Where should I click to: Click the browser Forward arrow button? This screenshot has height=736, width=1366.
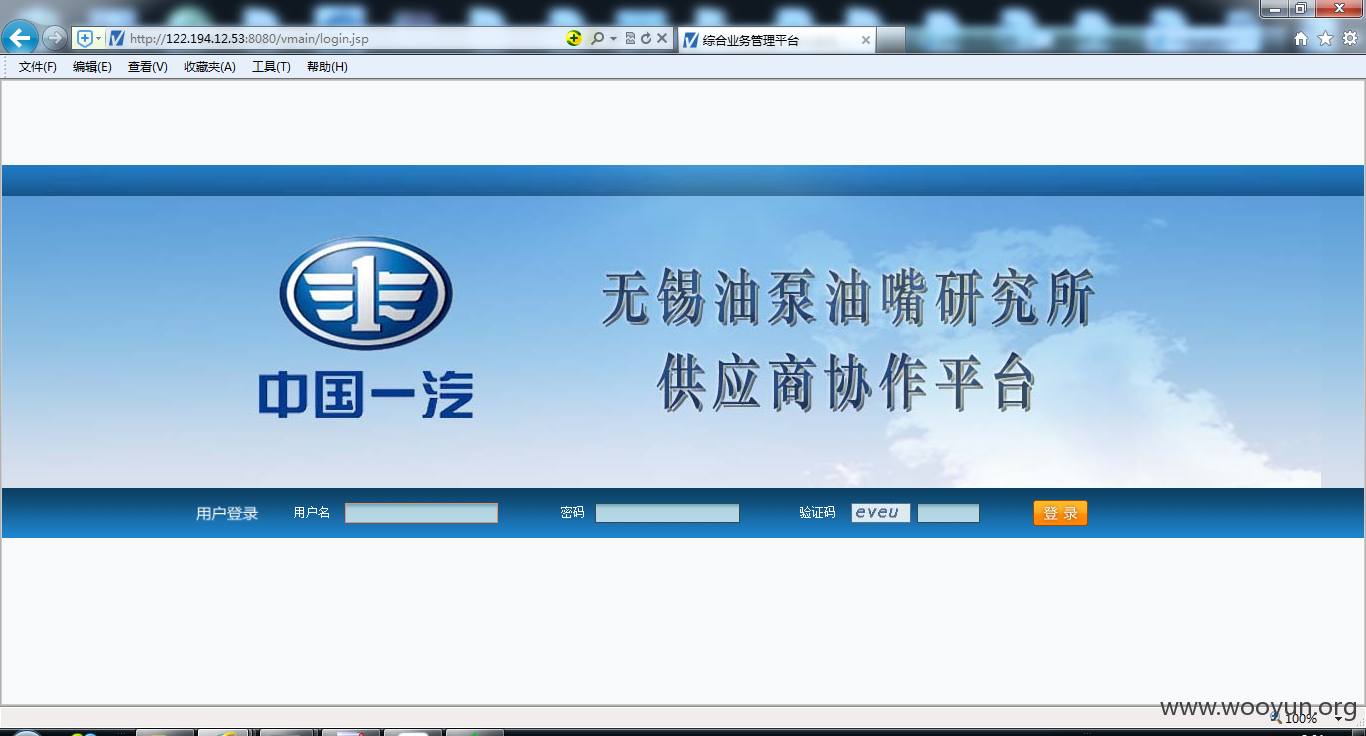tap(54, 38)
